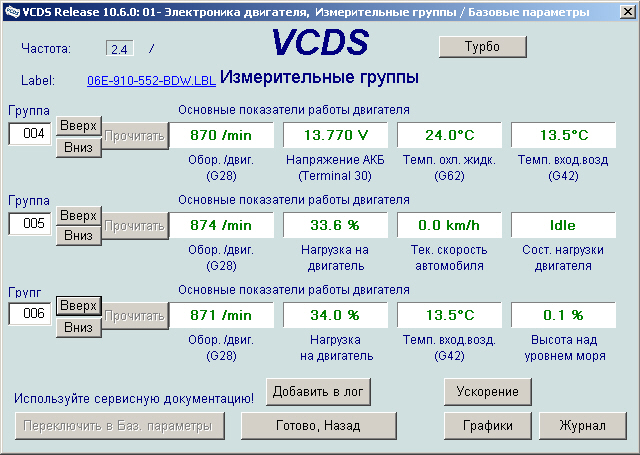
Task: Select the 874 /min value in group 005
Action: tap(221, 225)
